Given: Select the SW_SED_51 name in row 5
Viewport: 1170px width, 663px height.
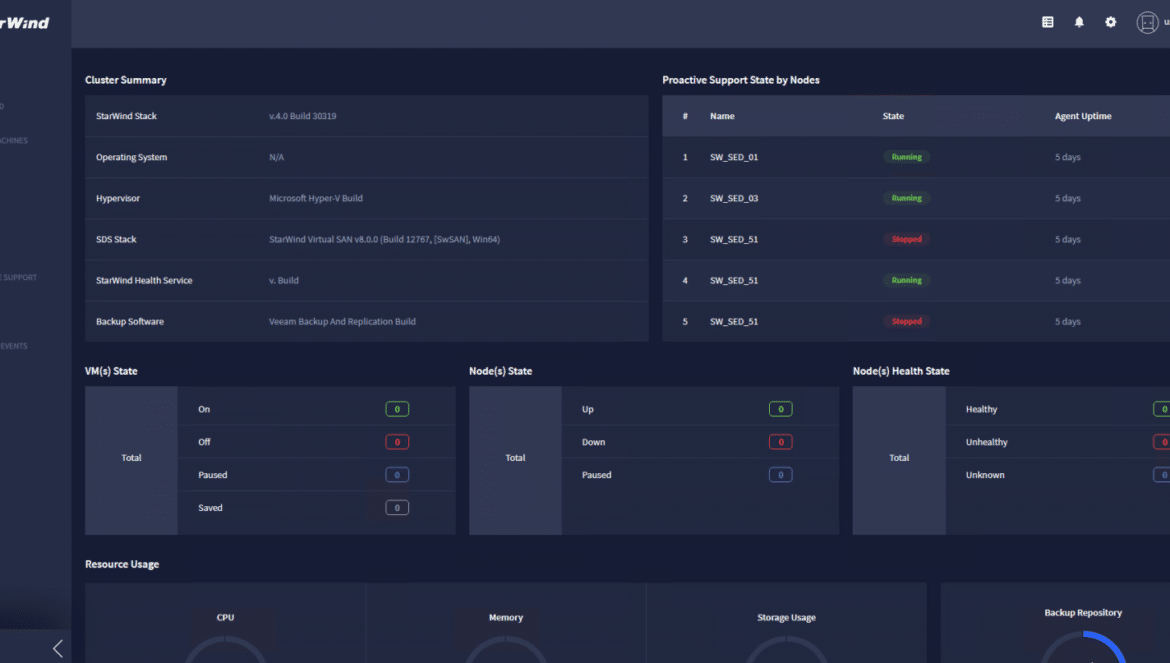Looking at the screenshot, I should [x=733, y=321].
